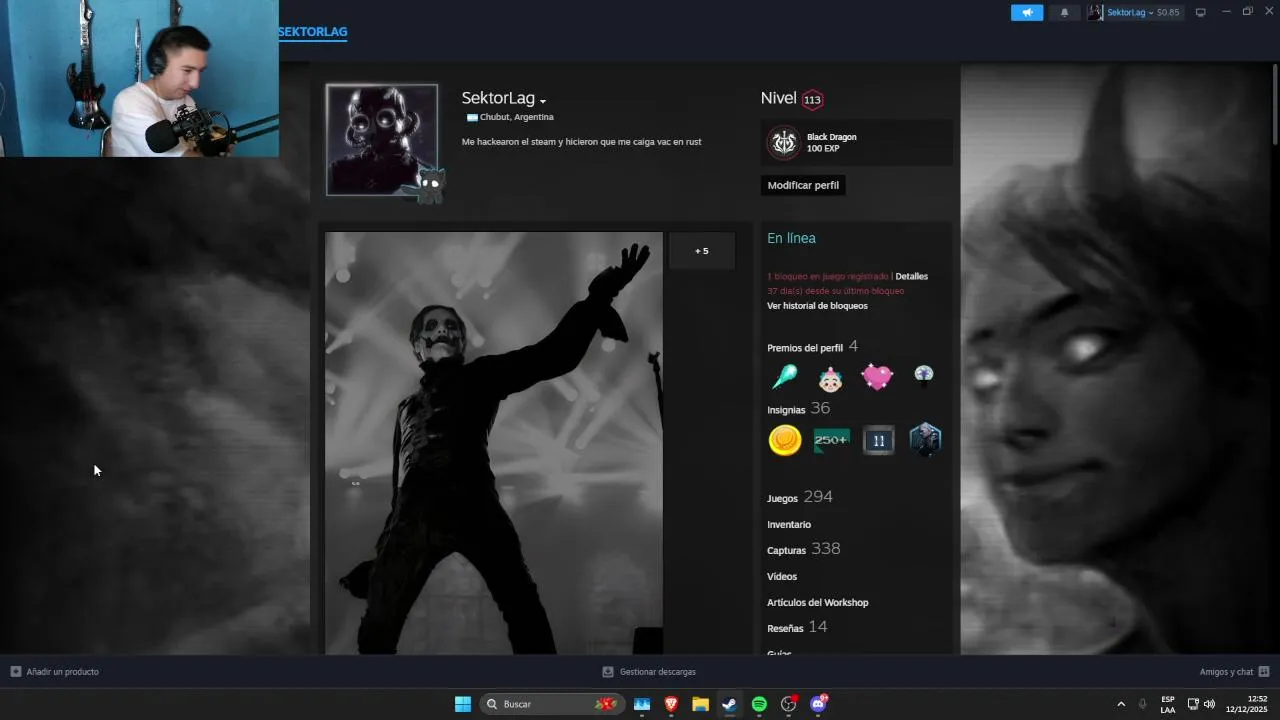Screen dimensions: 1280x720
Task: Open the notifications bell in Steam
Action: [1064, 12]
